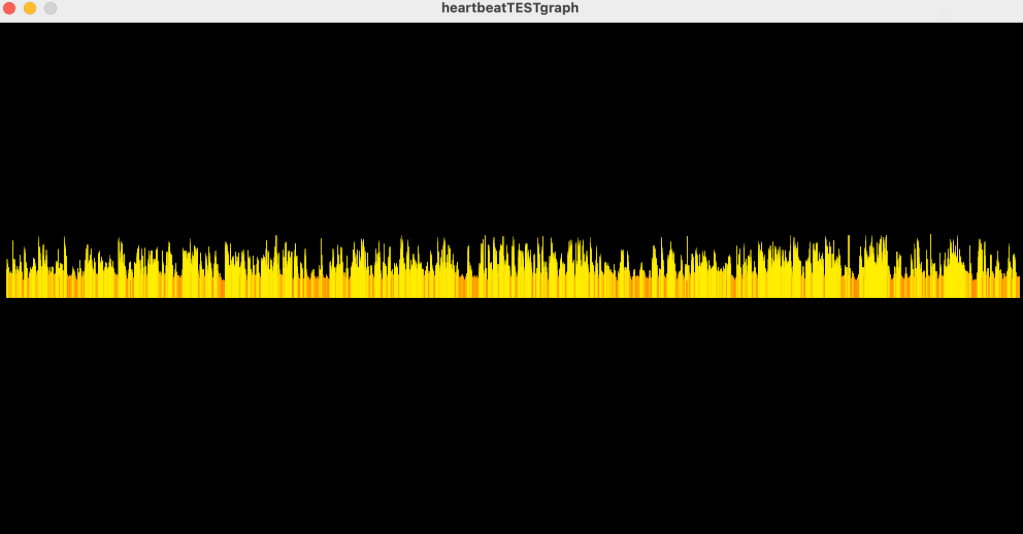Click the graph's flat bottom edge at its midpoint
The height and width of the screenshot is (534, 1023).
coord(512,297)
